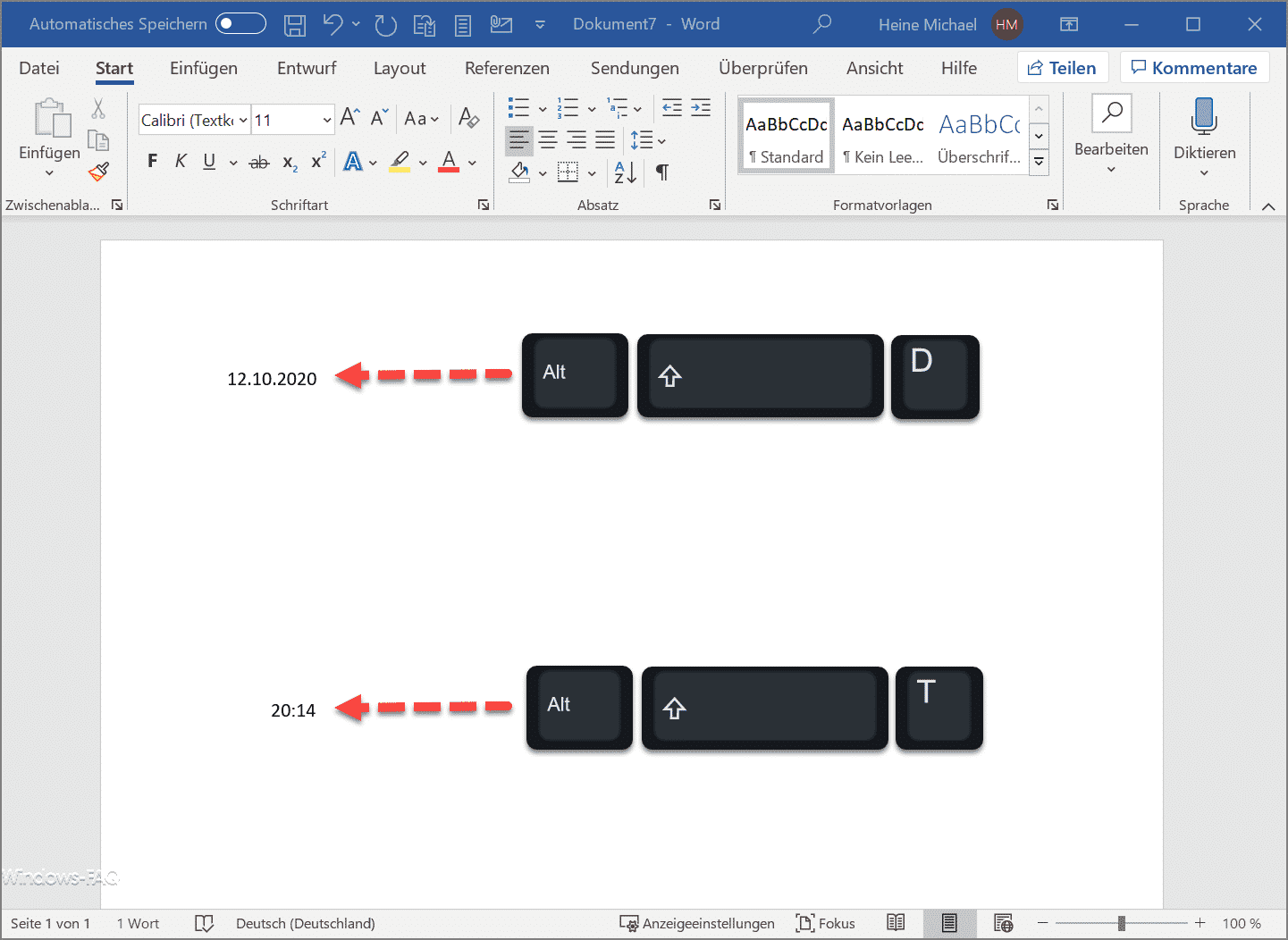Viewport: 1288px width, 940px height.
Task: Activate the Format Painter brush
Action: click(x=98, y=171)
